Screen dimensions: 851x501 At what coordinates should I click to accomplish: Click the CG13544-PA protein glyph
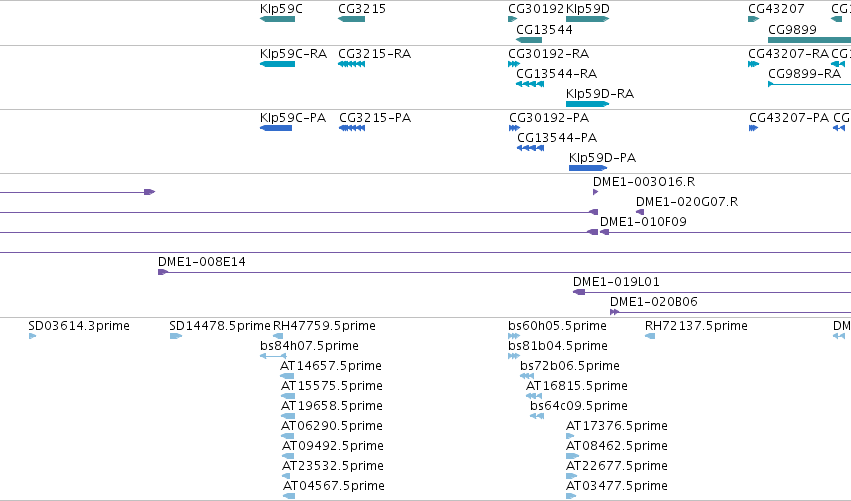point(530,148)
